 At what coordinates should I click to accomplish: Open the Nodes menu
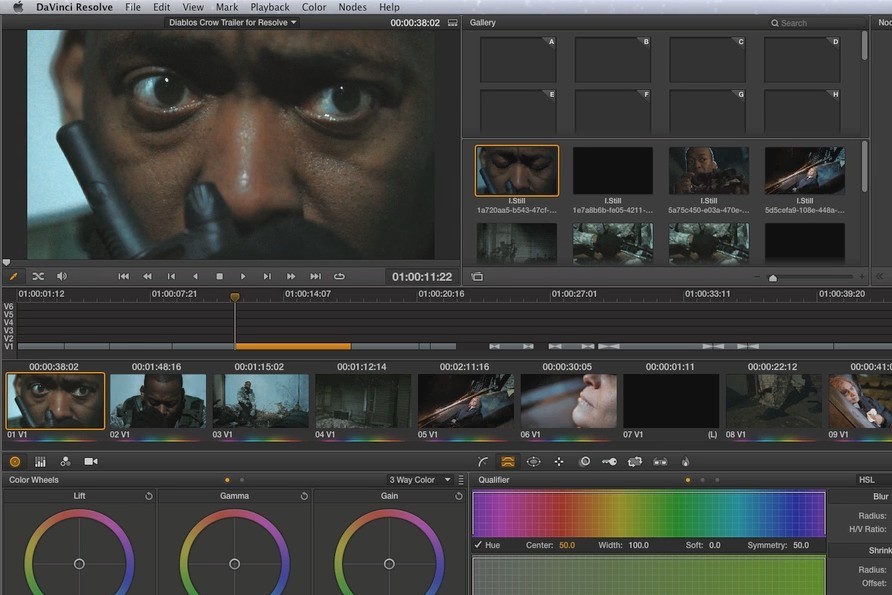pyautogui.click(x=352, y=7)
